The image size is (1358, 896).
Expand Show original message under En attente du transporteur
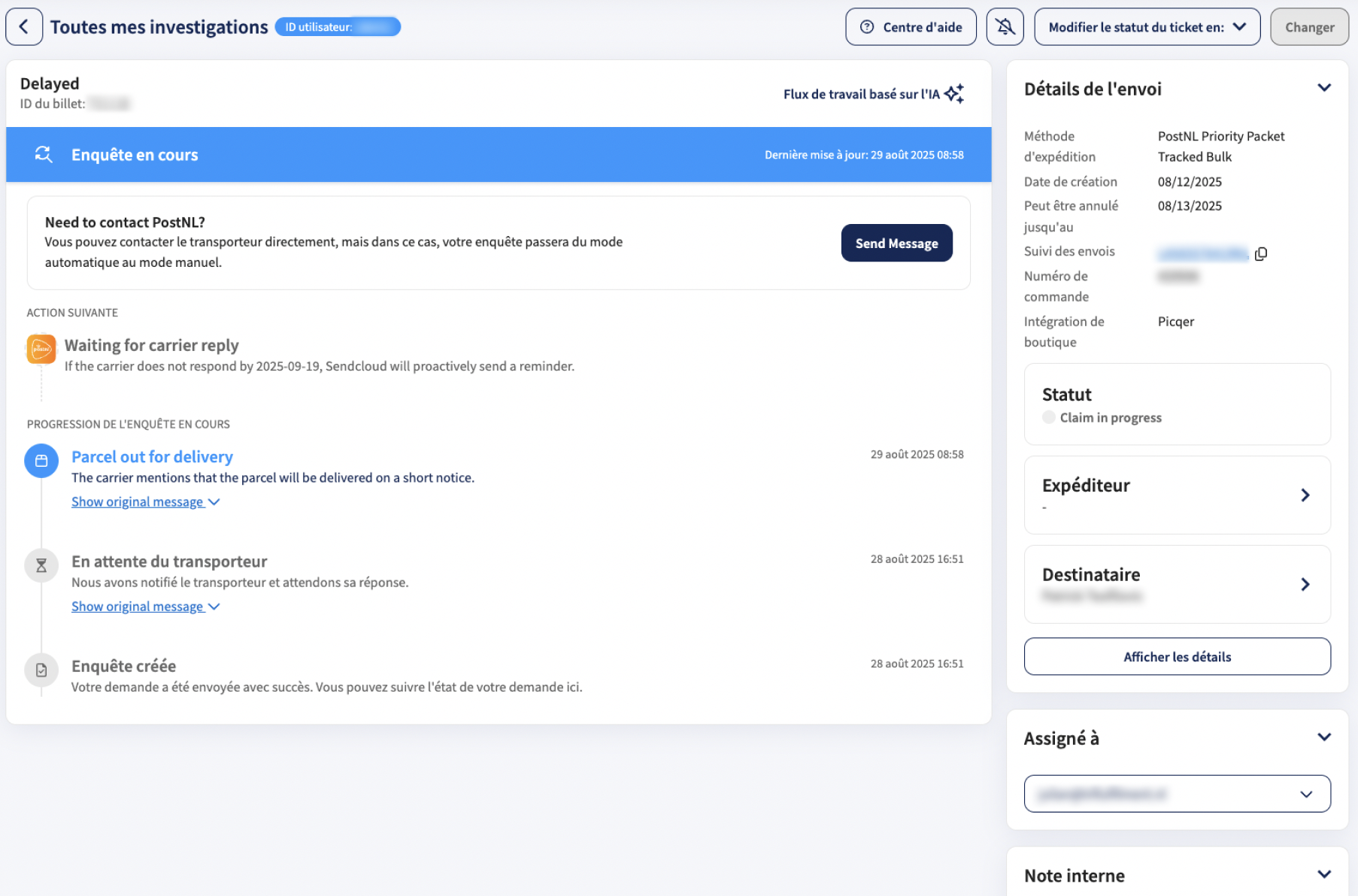(x=145, y=606)
